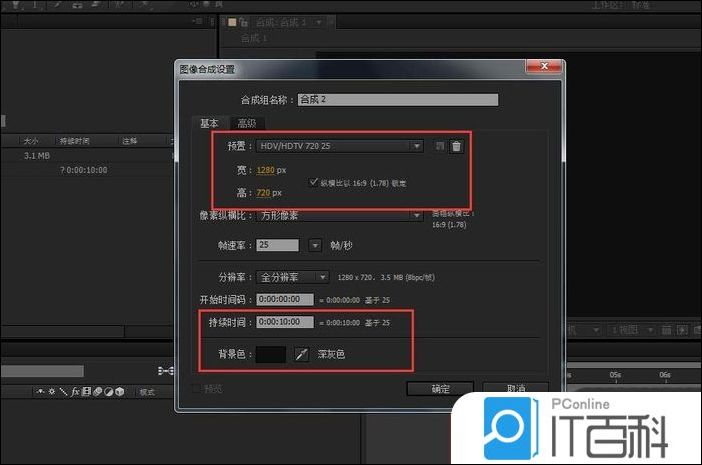Toggle the lock aspect ratio 16:9 checkbox
The width and height of the screenshot is (702, 465).
[x=313, y=182]
